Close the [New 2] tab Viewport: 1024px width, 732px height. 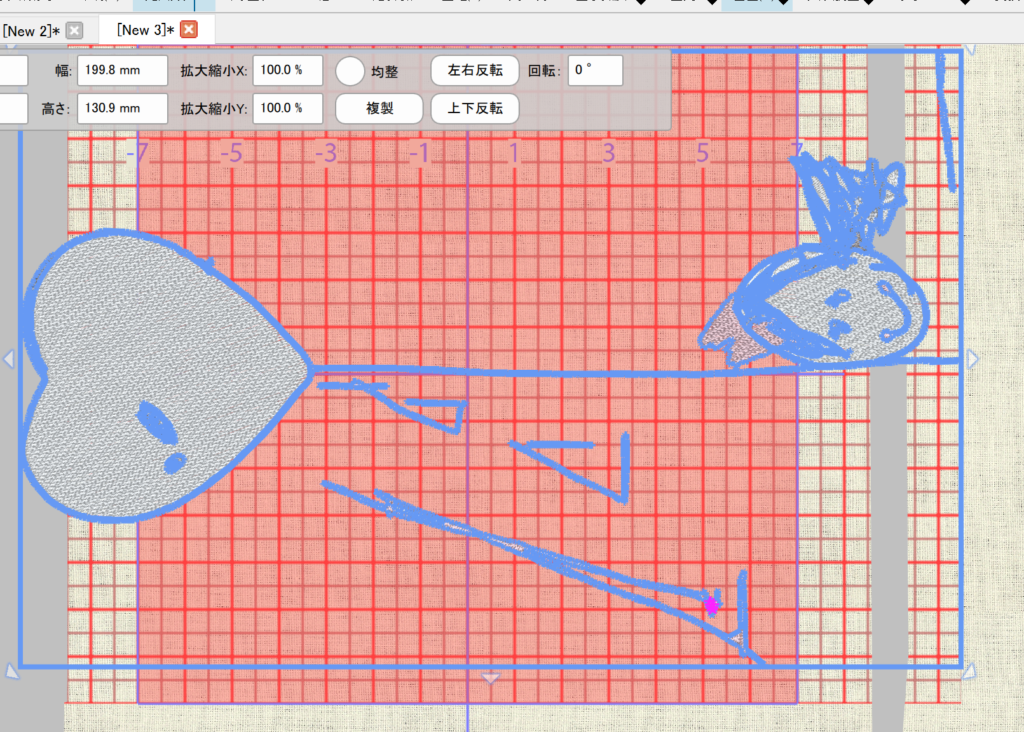75,31
